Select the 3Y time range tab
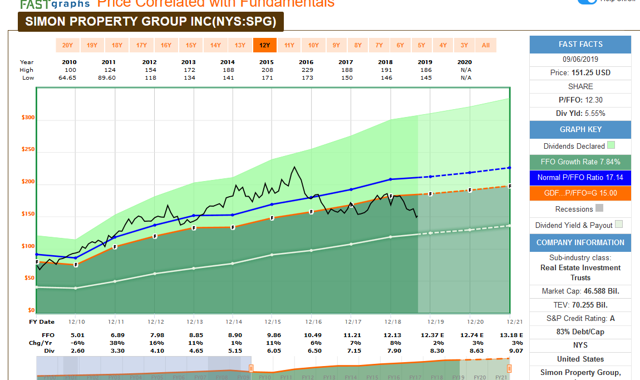This screenshot has height=380, width=640. [x=464, y=45]
